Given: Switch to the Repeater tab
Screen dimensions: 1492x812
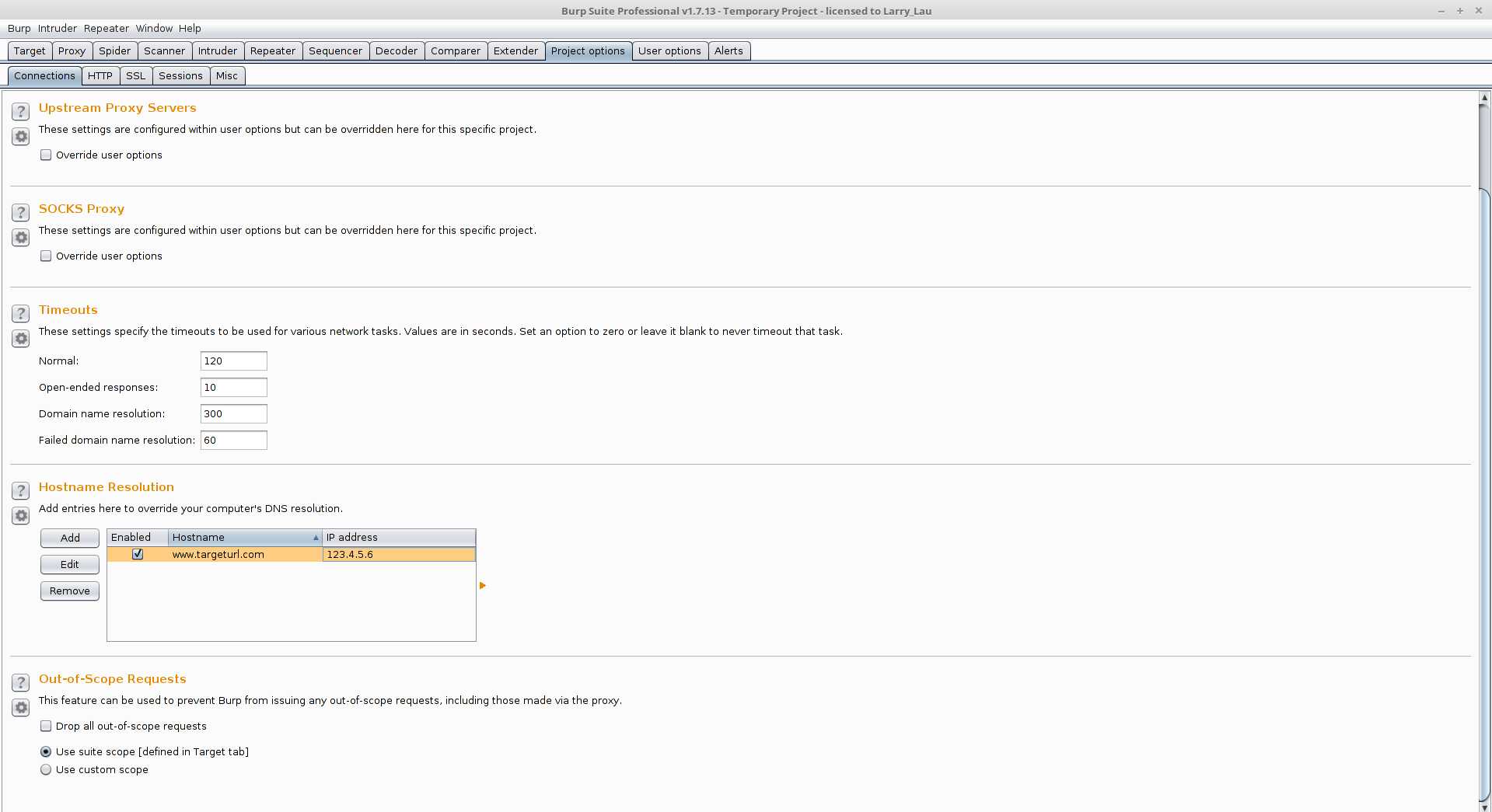Looking at the screenshot, I should pyautogui.click(x=273, y=51).
